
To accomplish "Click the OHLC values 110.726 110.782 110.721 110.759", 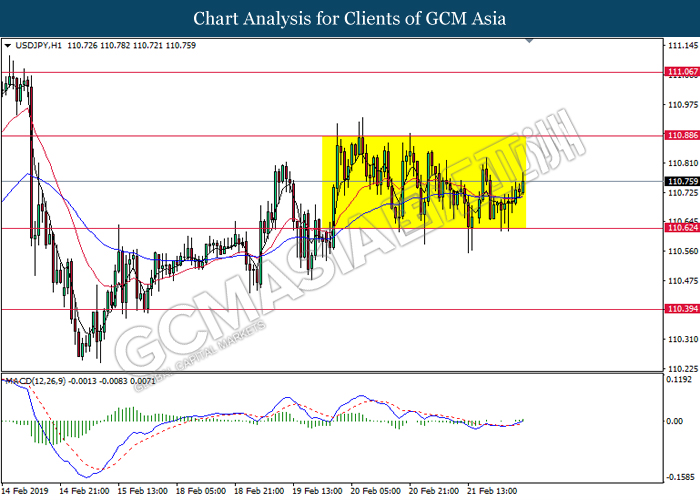I will [132, 46].
